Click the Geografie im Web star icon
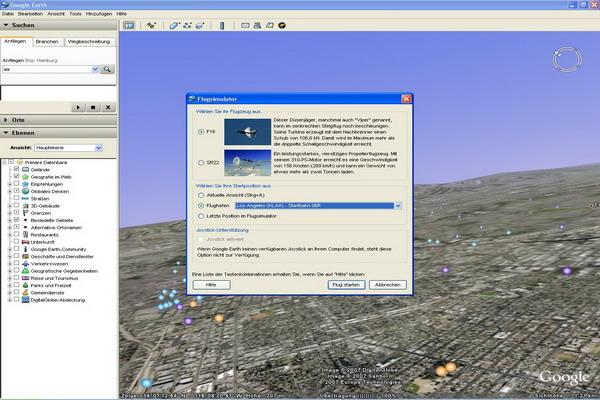The height and width of the screenshot is (400, 600). pyautogui.click(x=25, y=177)
